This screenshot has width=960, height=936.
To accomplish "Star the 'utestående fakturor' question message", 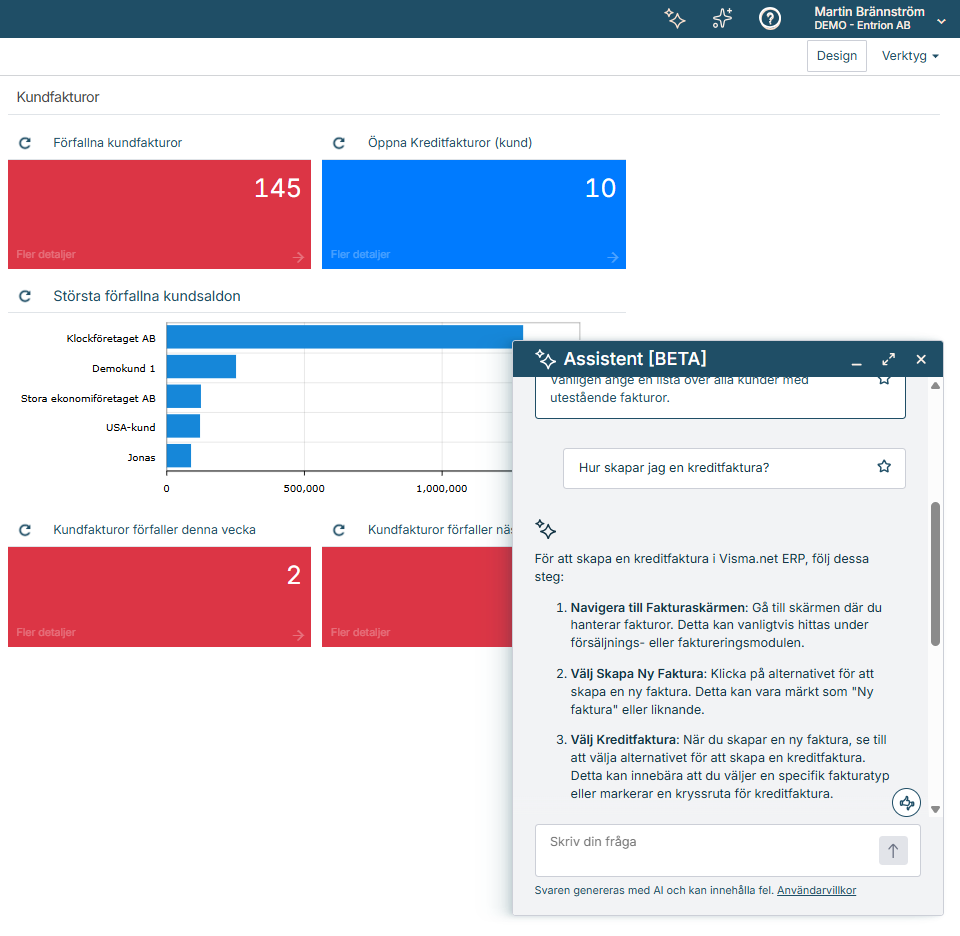I will click(x=884, y=380).
